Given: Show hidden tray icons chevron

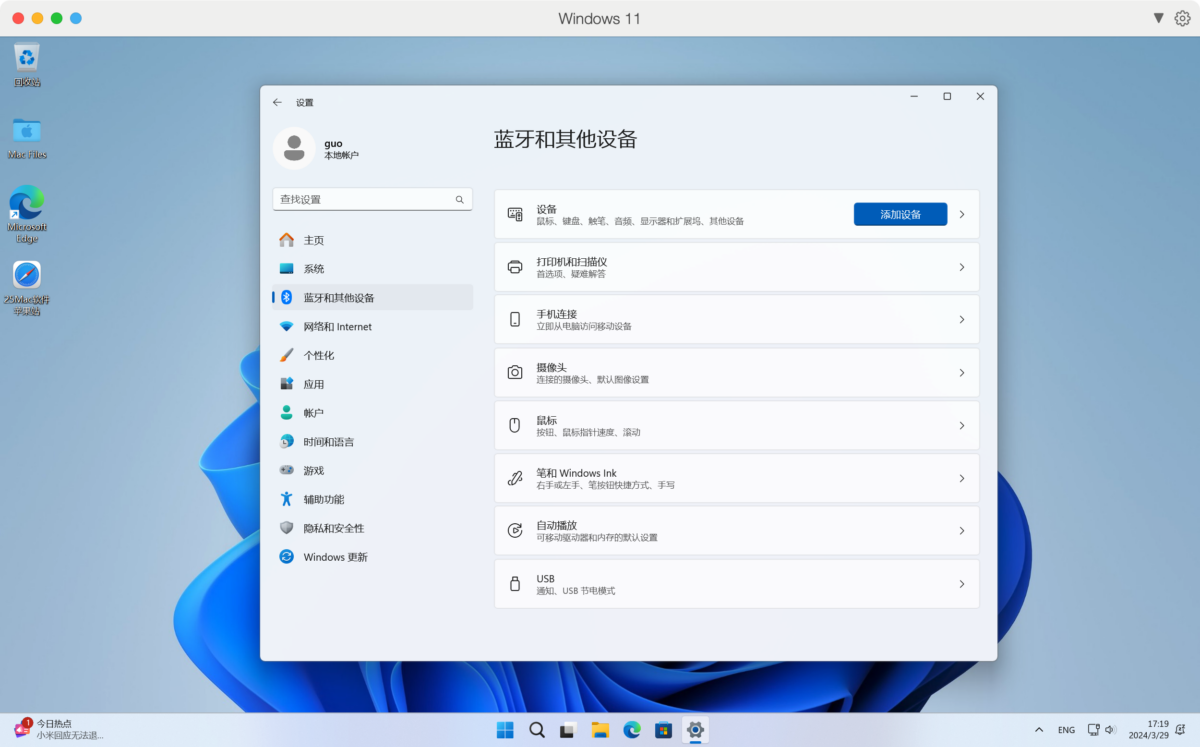Looking at the screenshot, I should click(x=1038, y=730).
